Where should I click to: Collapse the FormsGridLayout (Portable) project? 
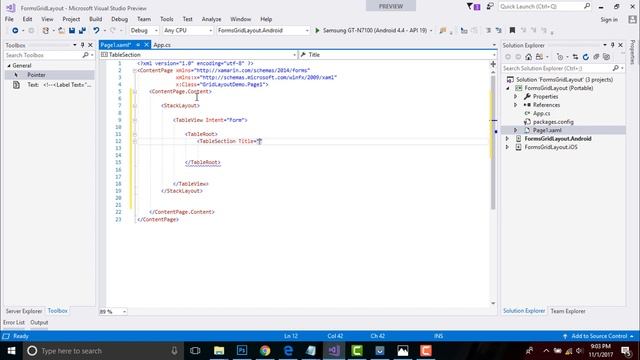508,88
